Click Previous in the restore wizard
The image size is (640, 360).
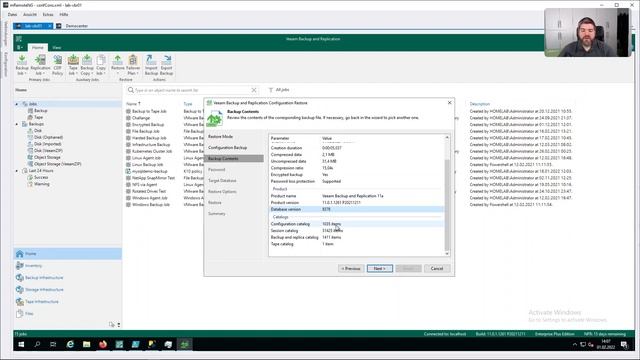pyautogui.click(x=351, y=269)
